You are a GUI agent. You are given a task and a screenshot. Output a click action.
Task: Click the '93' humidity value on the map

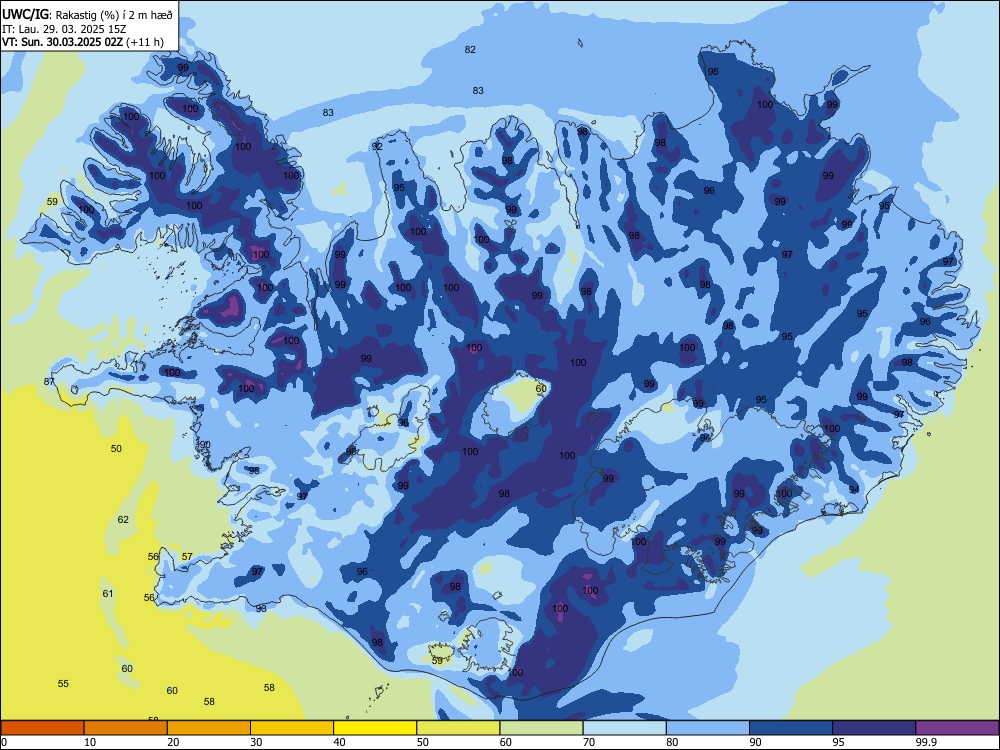coord(261,608)
